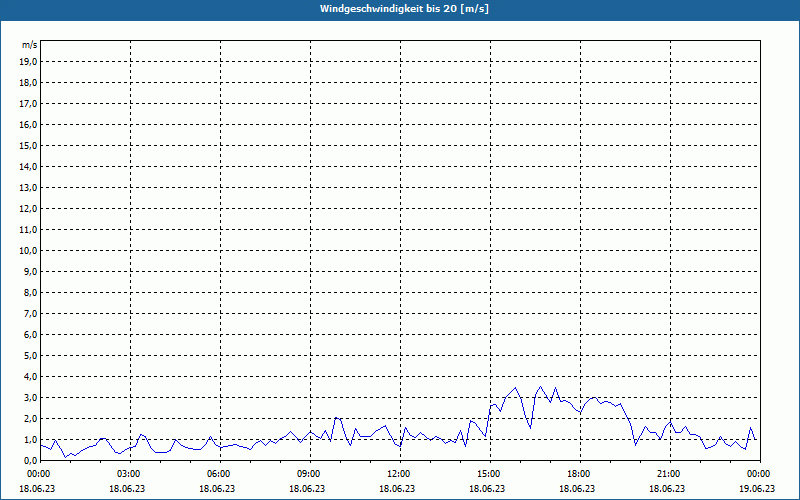Click the 21:00 time label
Screen dimensions: 800x500
point(670,474)
